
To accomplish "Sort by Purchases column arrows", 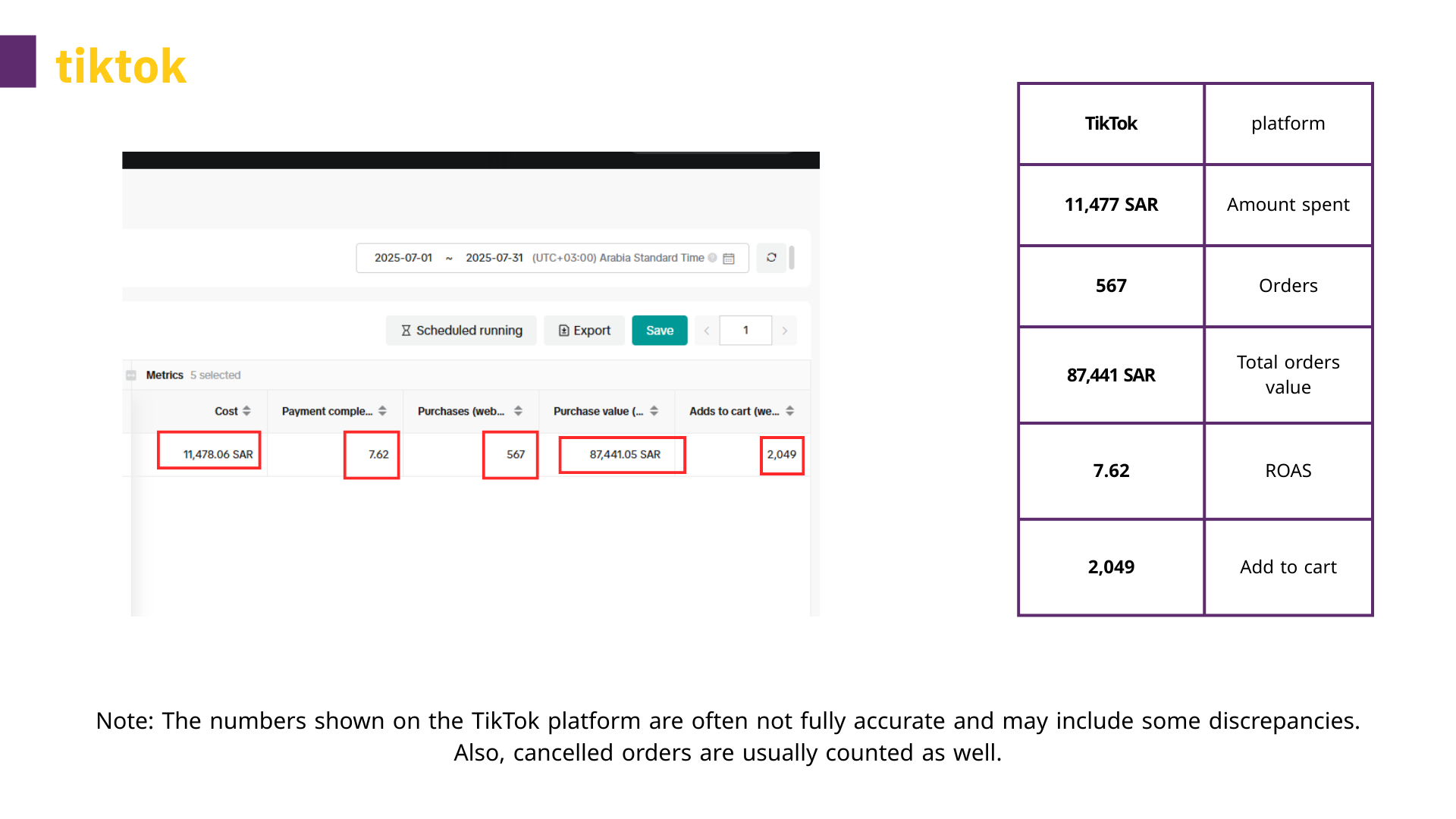I will (519, 411).
